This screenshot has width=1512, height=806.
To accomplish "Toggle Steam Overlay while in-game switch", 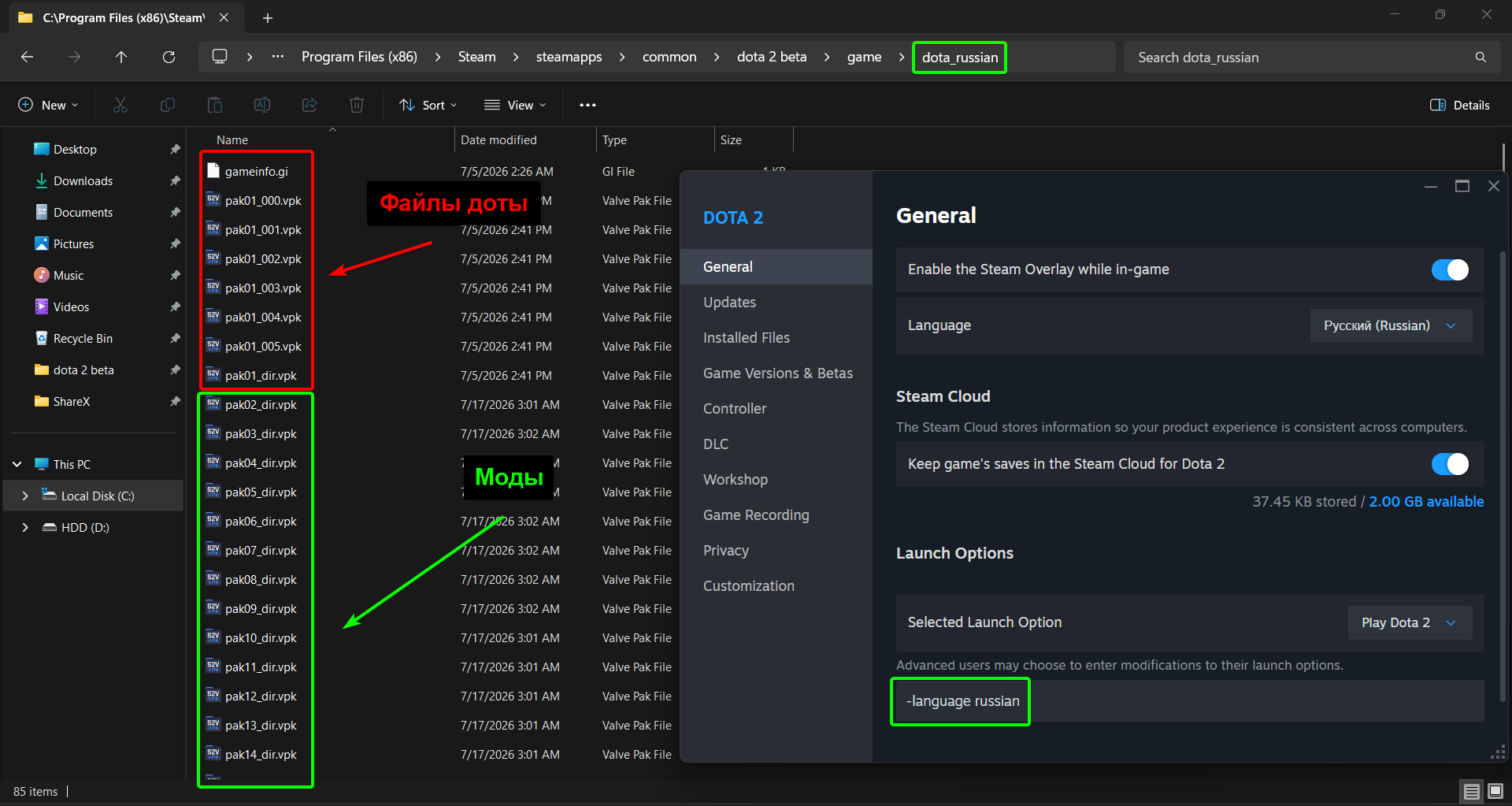I will pos(1450,269).
